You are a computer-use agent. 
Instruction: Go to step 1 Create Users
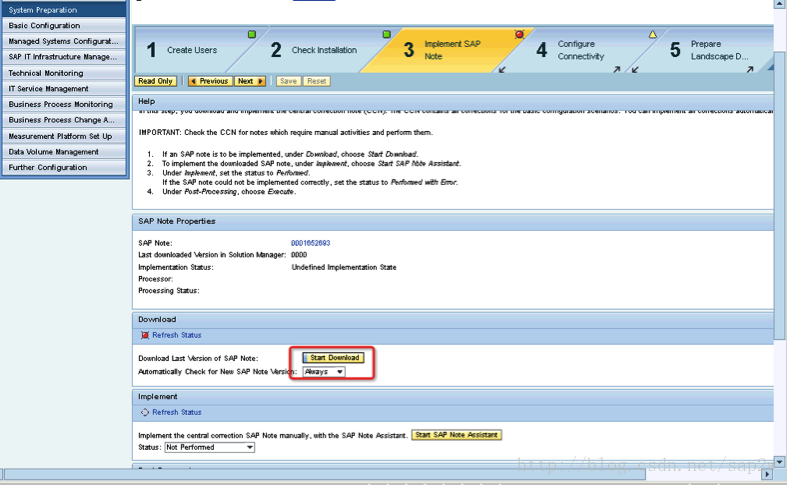[191, 50]
